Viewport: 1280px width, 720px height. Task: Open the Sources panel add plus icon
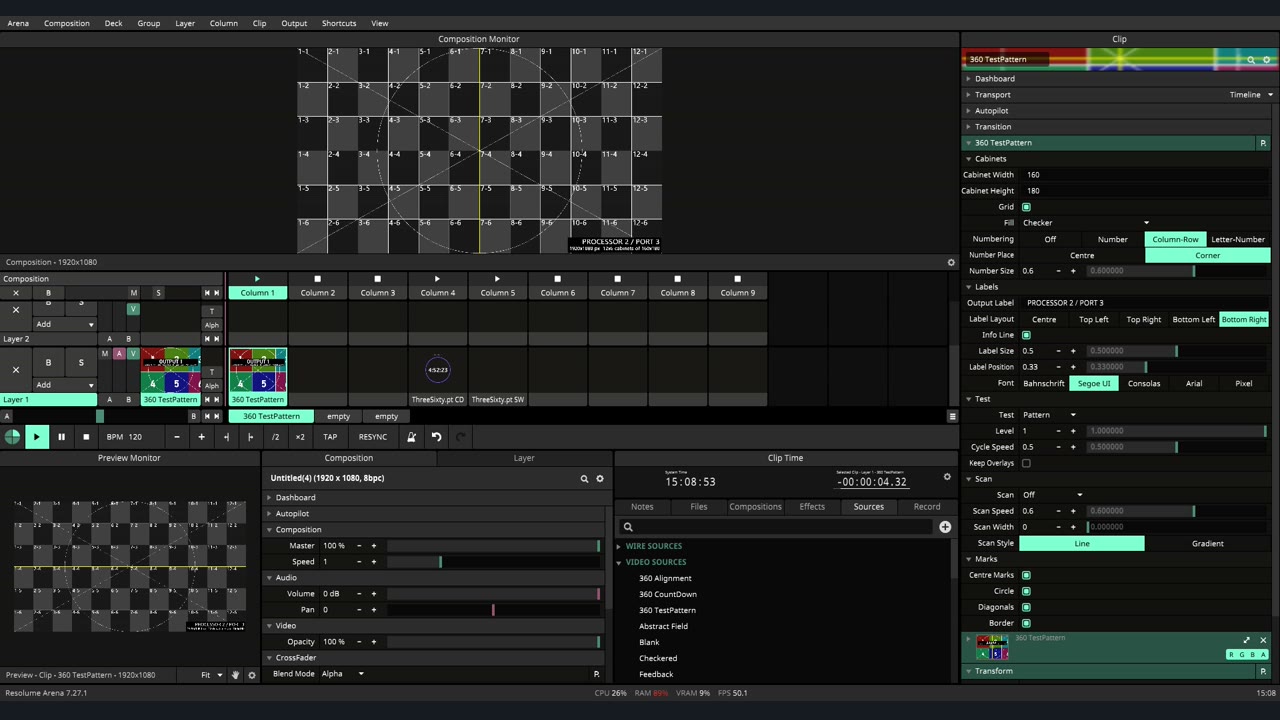(945, 527)
